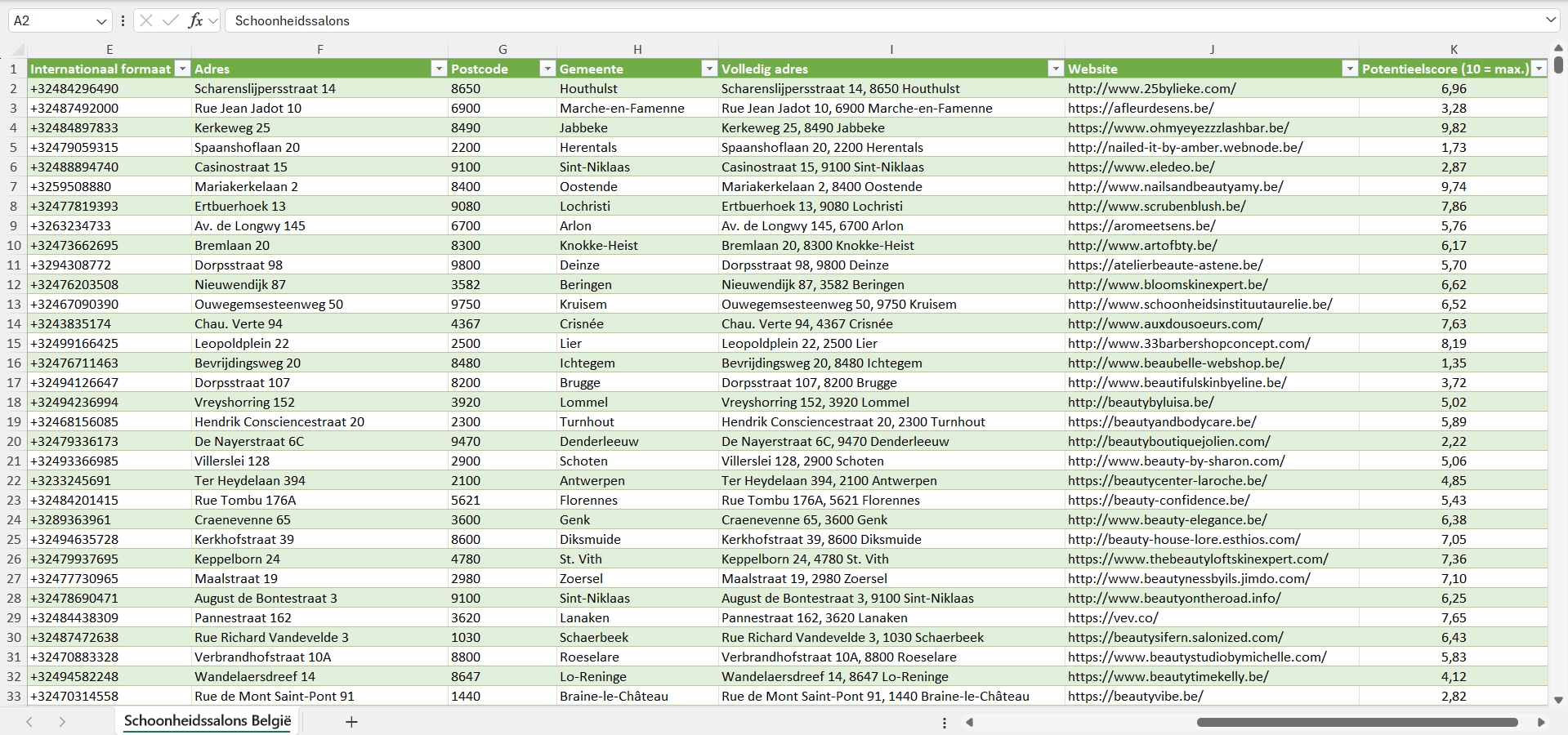Click the http://www.25bylieke.com/ website link
This screenshot has width=1568, height=735.
[1151, 88]
